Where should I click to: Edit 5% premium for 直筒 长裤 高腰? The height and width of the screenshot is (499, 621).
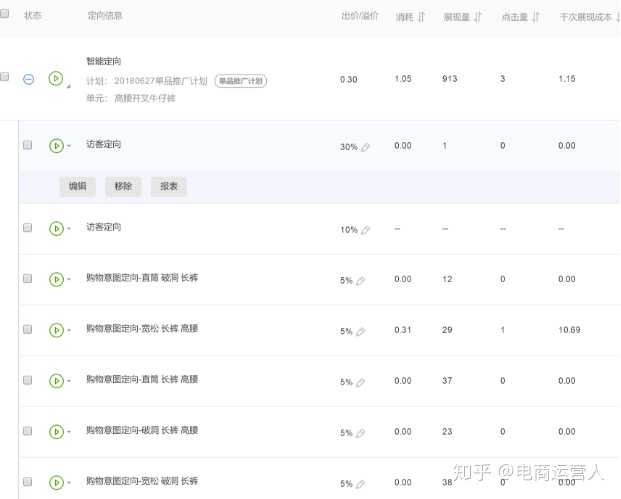click(360, 382)
